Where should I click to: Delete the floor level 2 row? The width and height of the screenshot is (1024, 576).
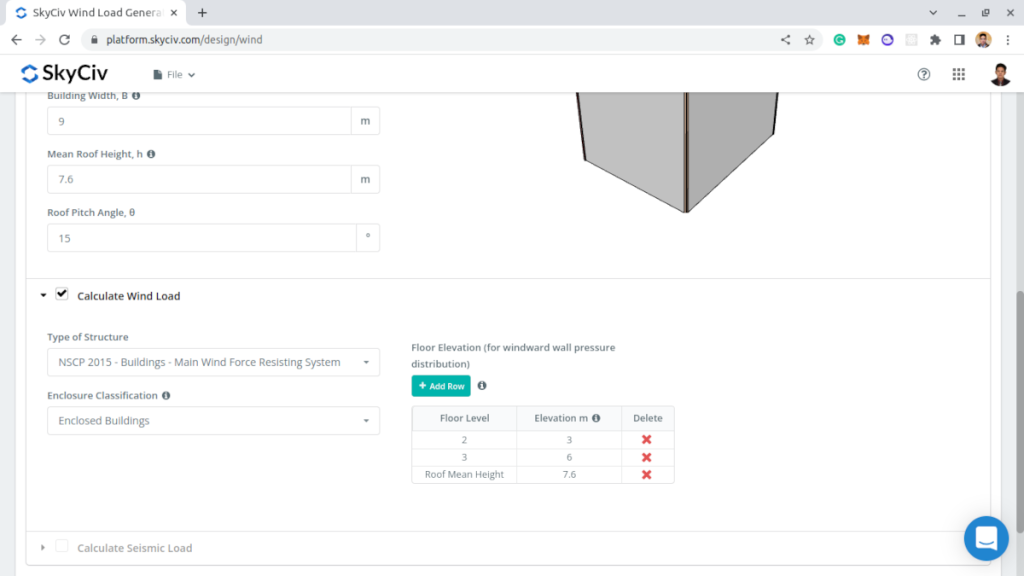tap(646, 440)
